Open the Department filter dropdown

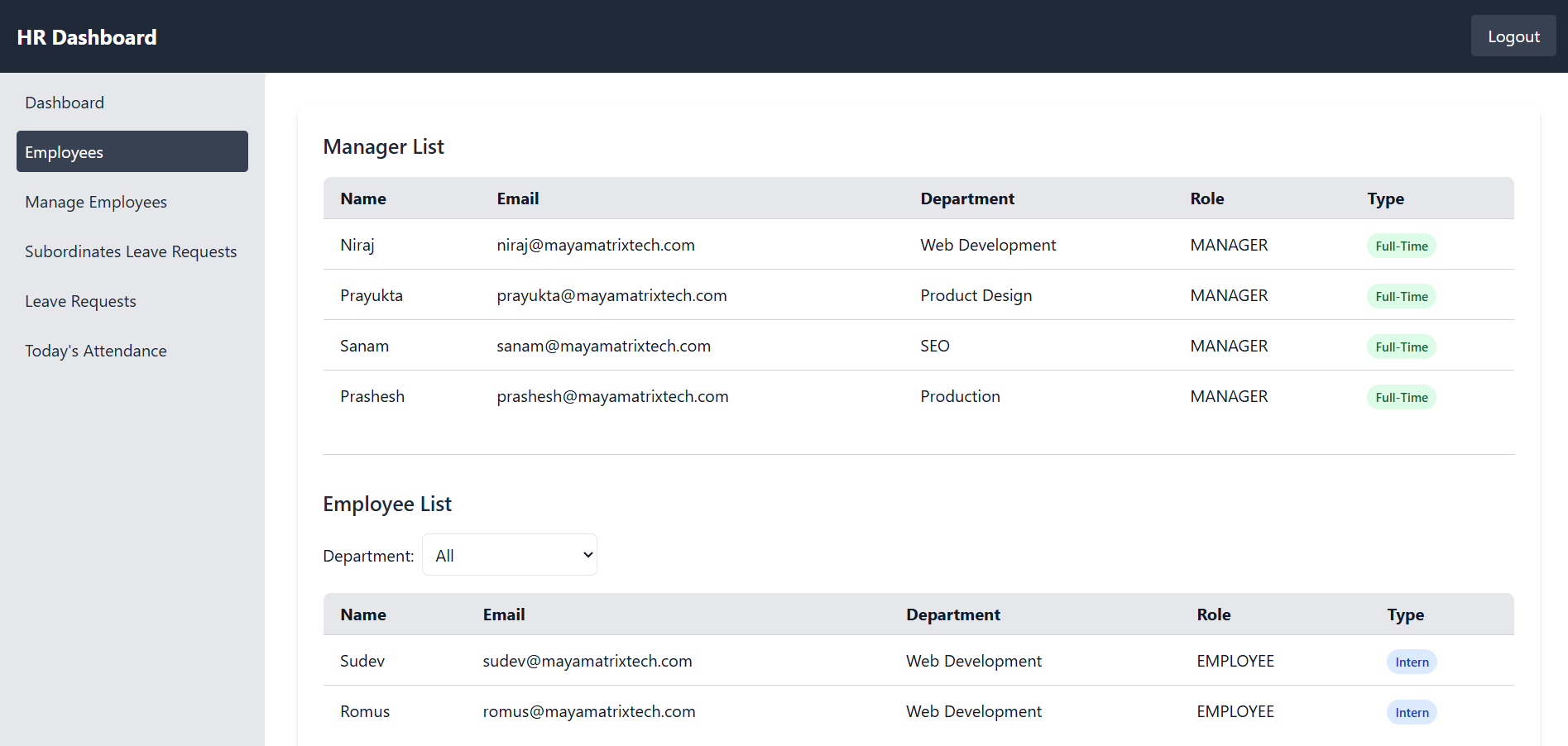click(x=509, y=554)
